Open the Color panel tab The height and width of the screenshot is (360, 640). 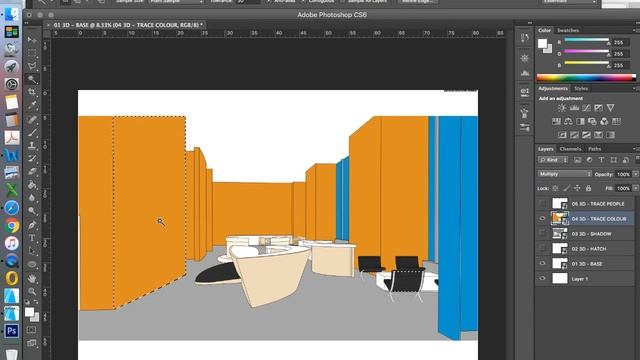coord(544,30)
